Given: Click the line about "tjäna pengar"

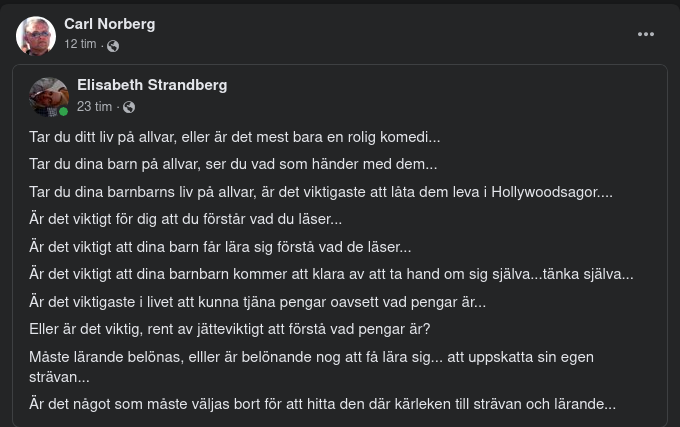Looking at the screenshot, I should click(x=257, y=302).
